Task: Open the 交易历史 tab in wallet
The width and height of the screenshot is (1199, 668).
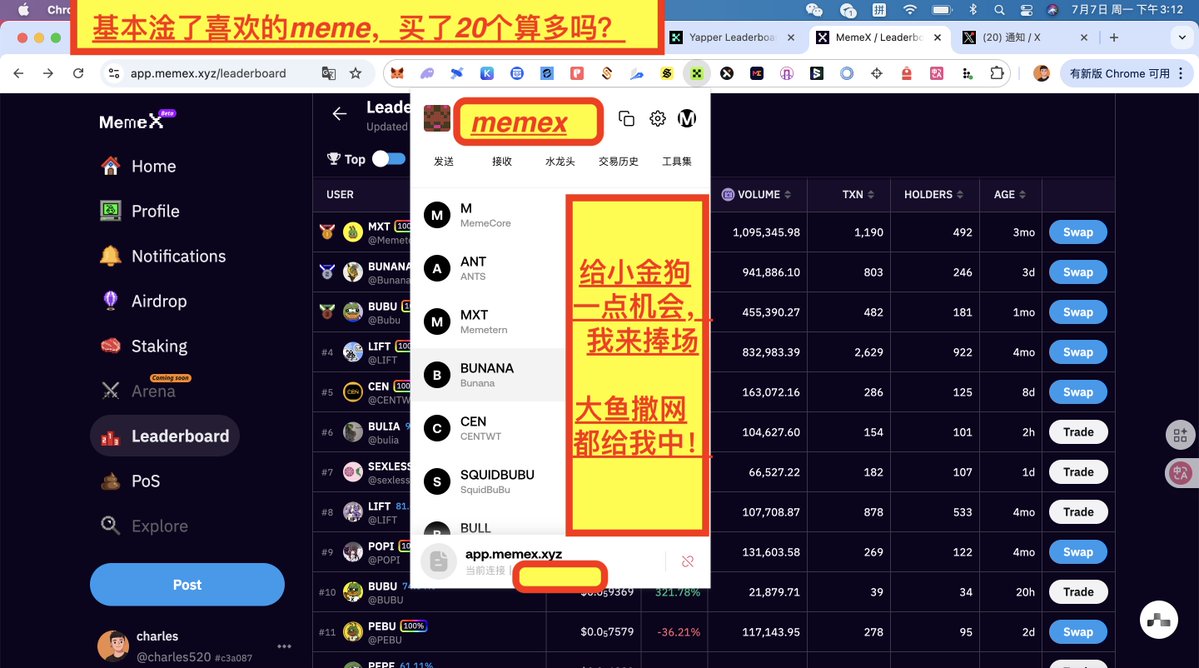Action: (618, 161)
